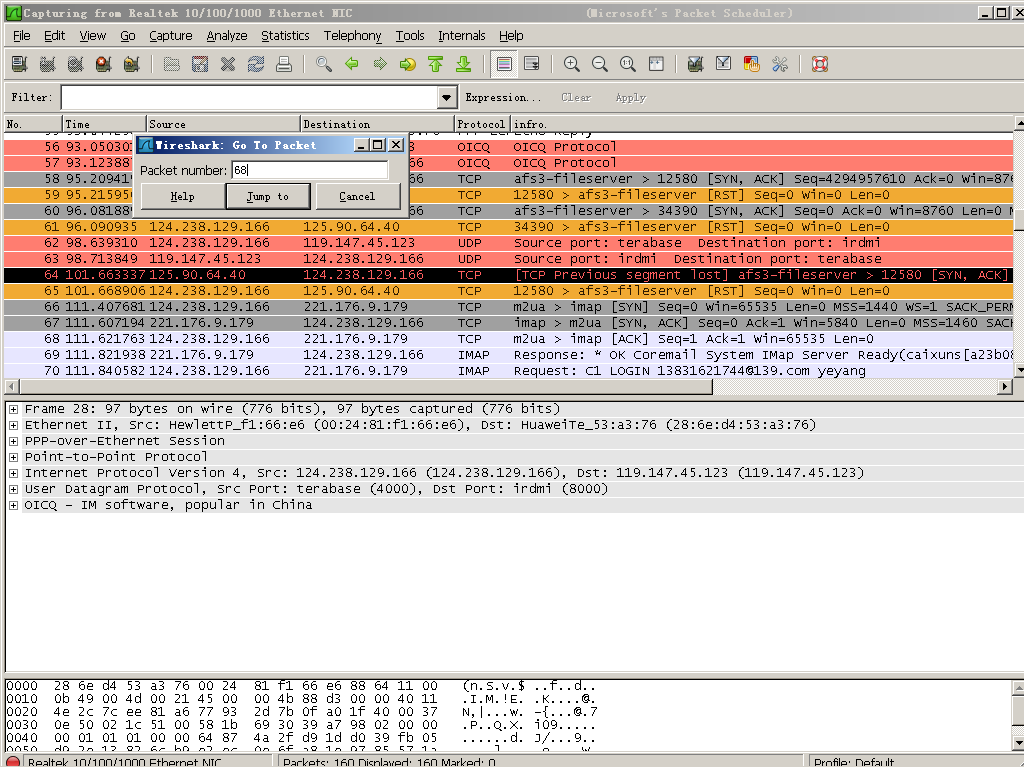Screen dimensions: 1024x768
Task: Close the capture file icon
Action: tap(228, 64)
